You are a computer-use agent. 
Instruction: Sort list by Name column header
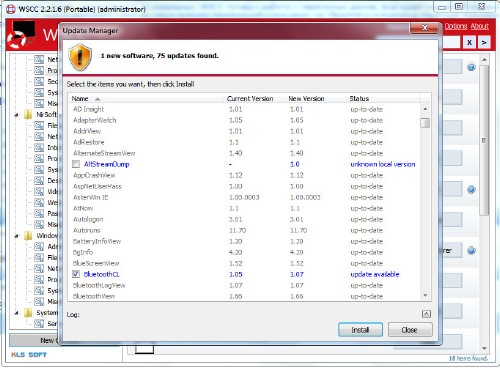pos(146,98)
